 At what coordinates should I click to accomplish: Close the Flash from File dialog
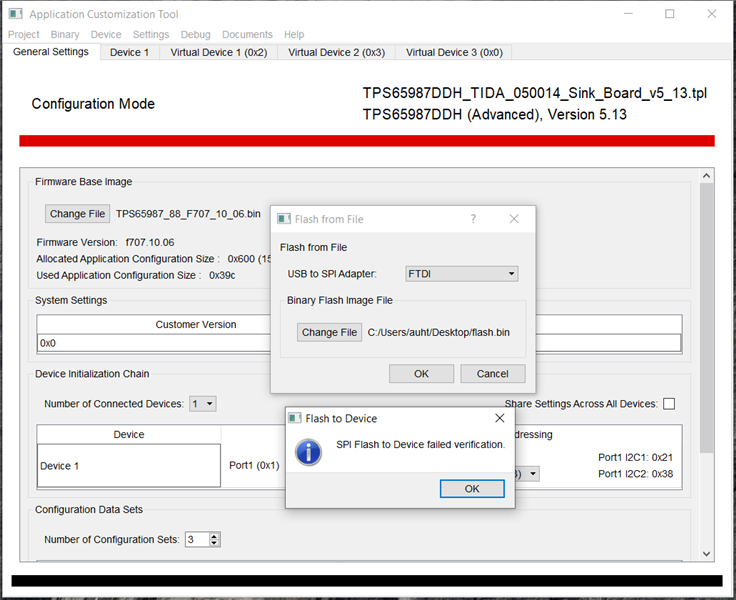click(x=514, y=219)
